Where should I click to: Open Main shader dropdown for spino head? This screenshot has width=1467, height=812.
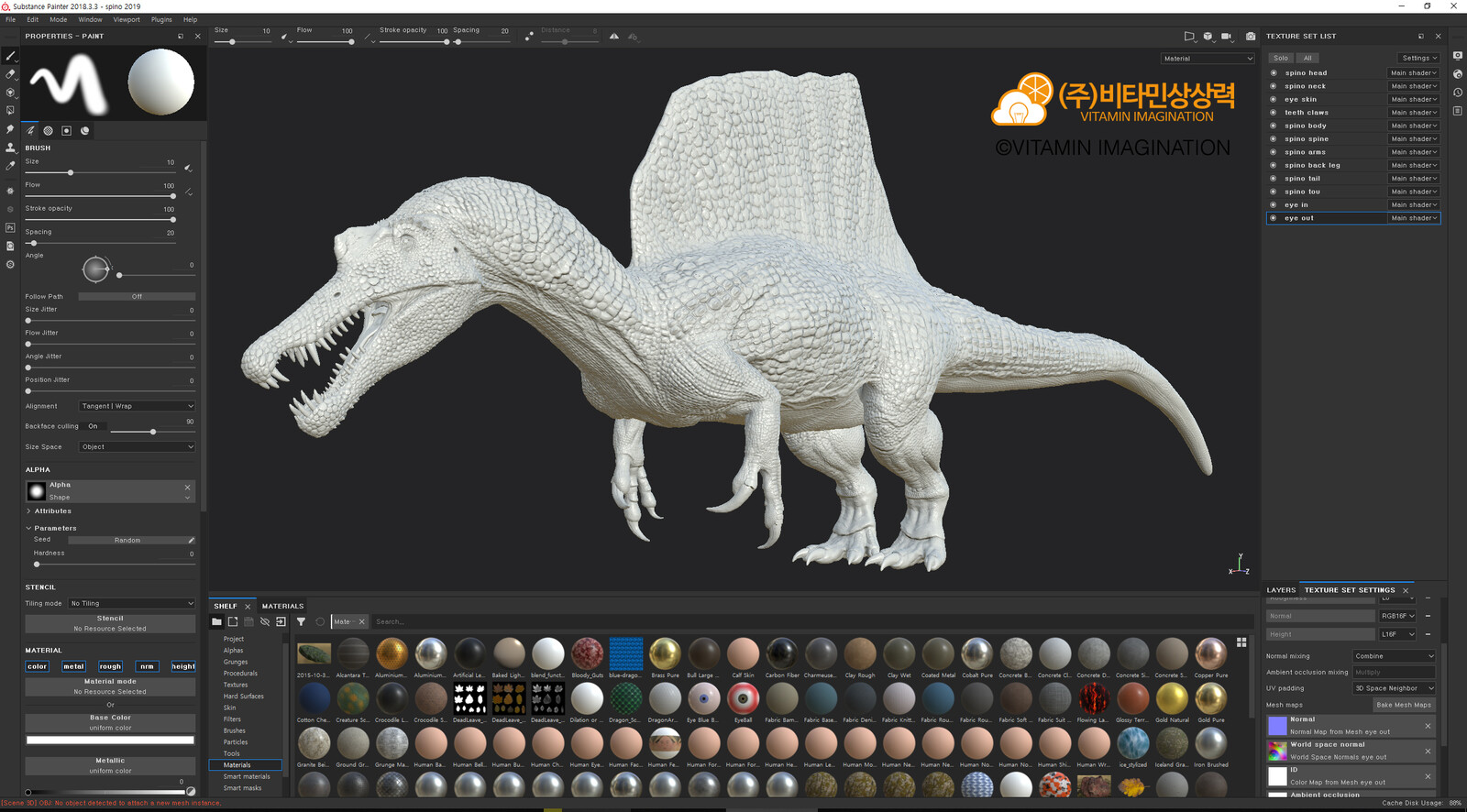tap(1413, 73)
